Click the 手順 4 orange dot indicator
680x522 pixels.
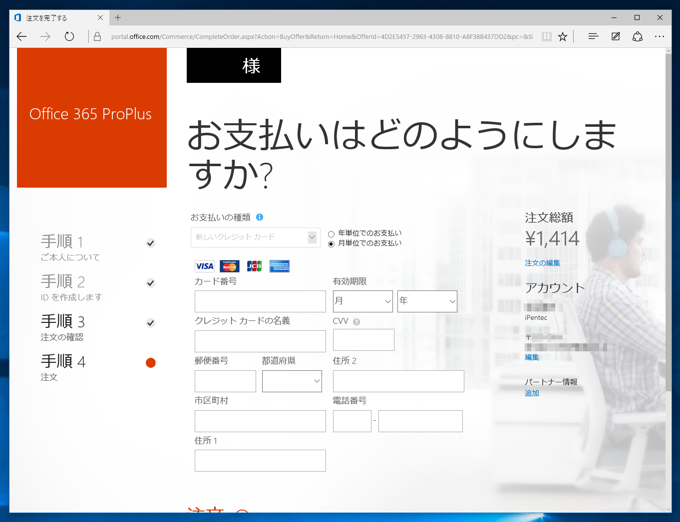(150, 362)
